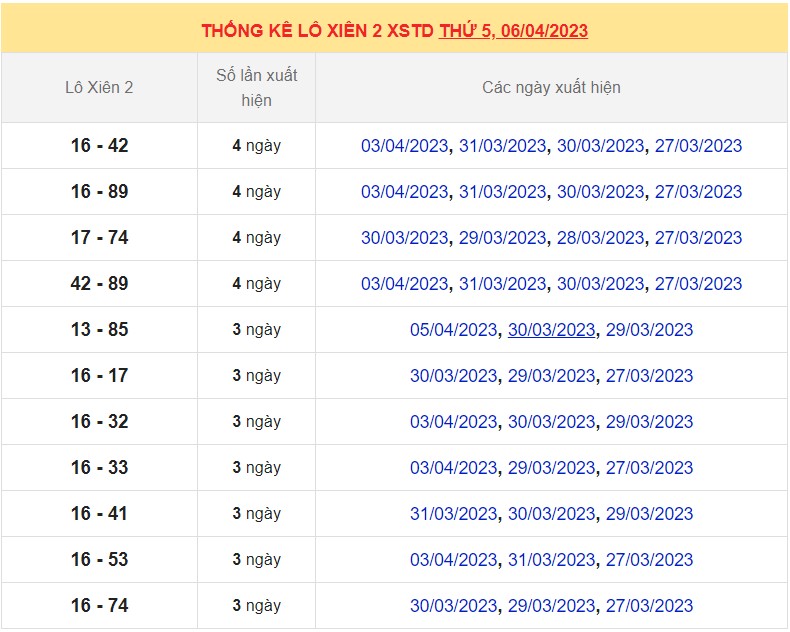Click the Các ngày xuất hiện column header
Screen dimensions: 790x632
pos(551,88)
